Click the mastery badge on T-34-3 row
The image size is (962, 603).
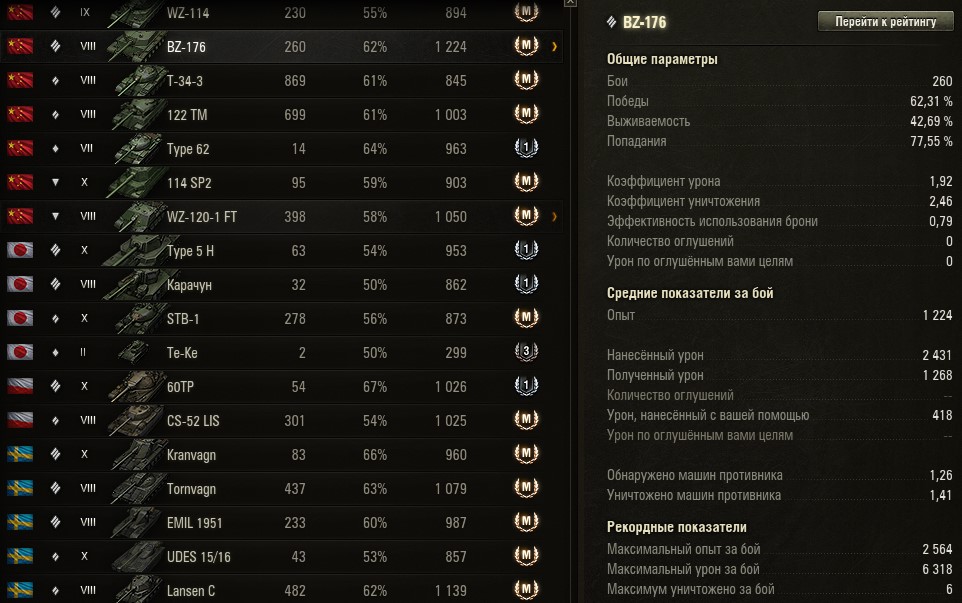(524, 81)
